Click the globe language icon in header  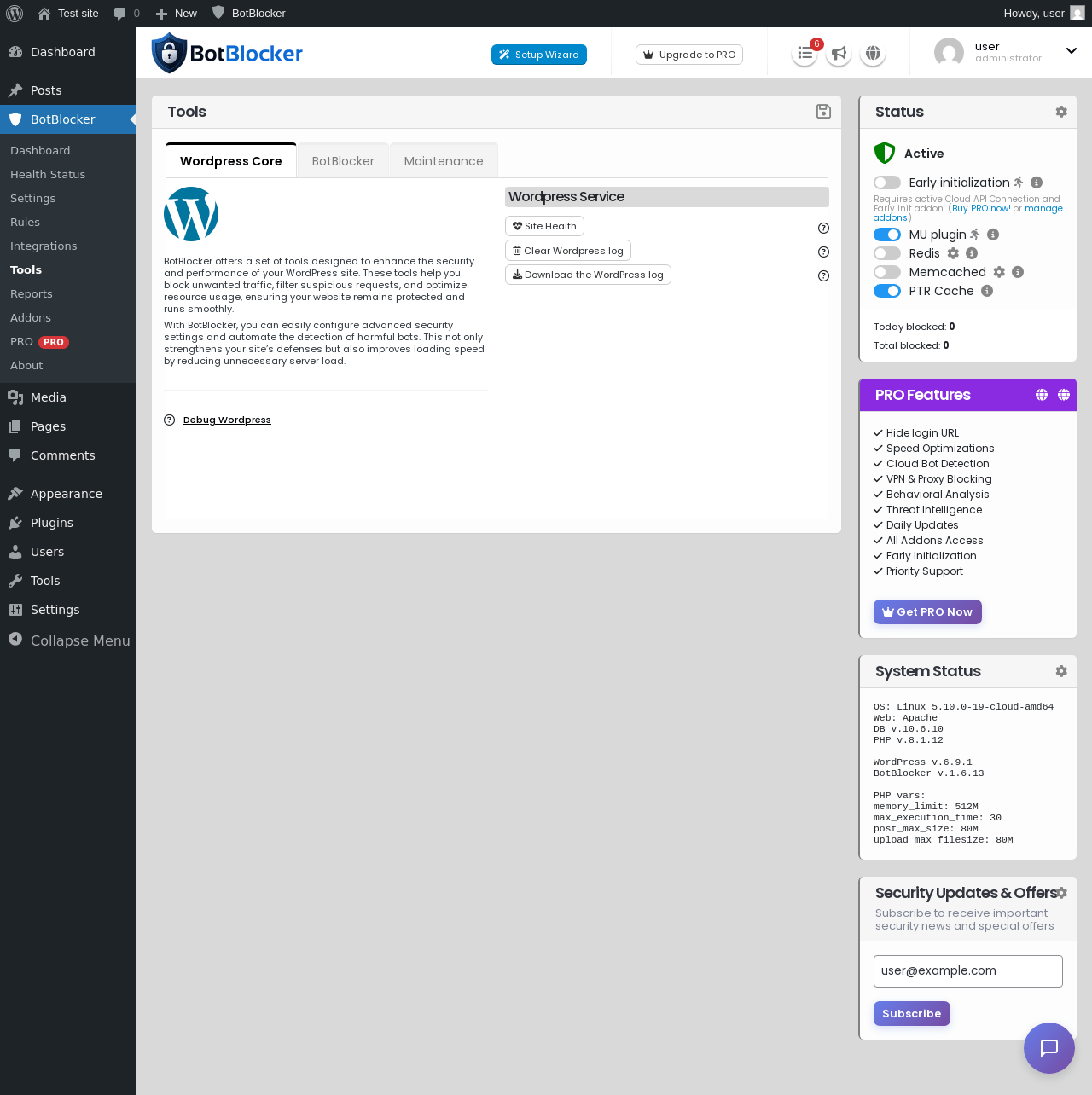(873, 54)
